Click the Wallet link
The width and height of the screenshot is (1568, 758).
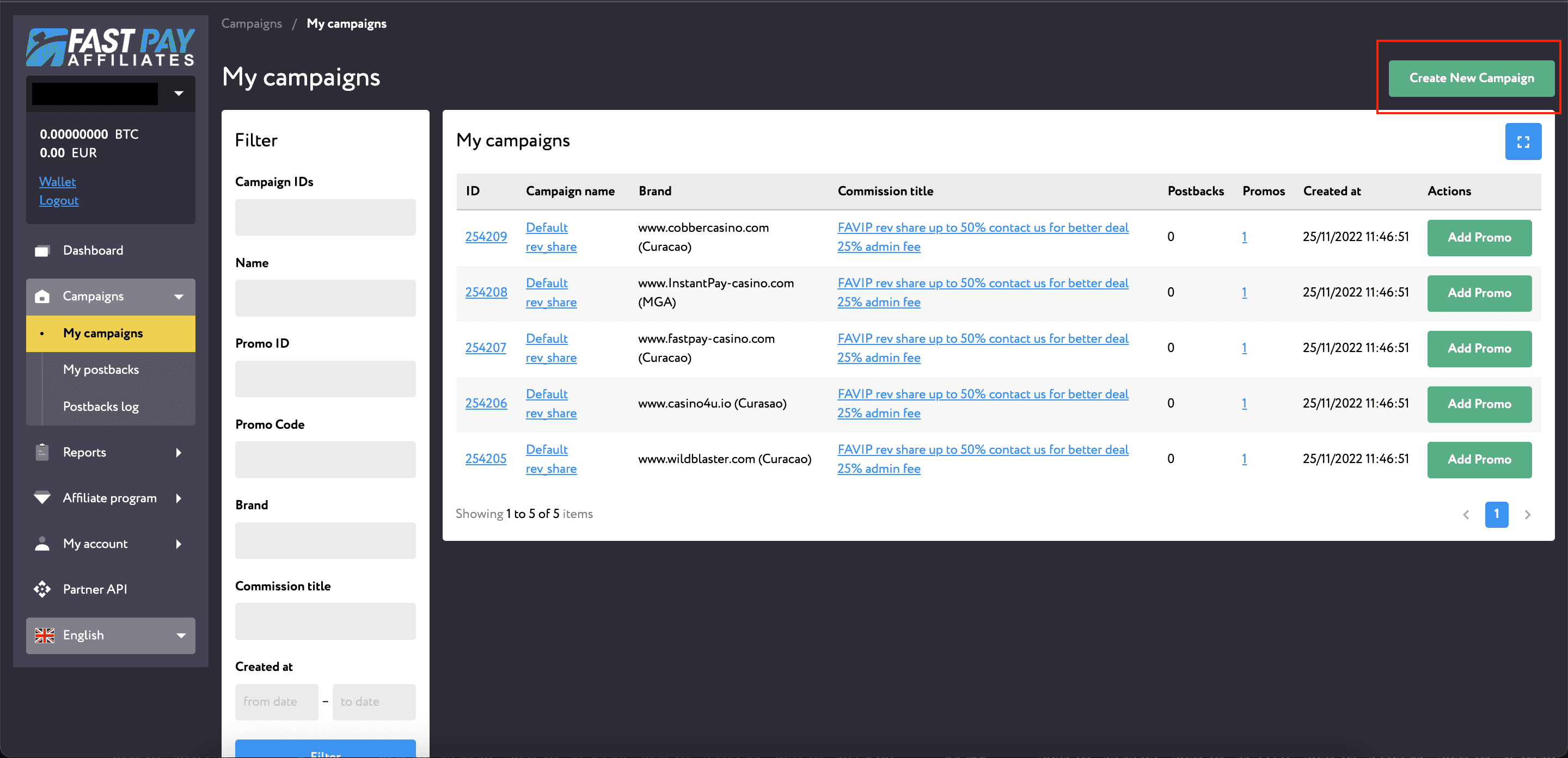point(57,181)
